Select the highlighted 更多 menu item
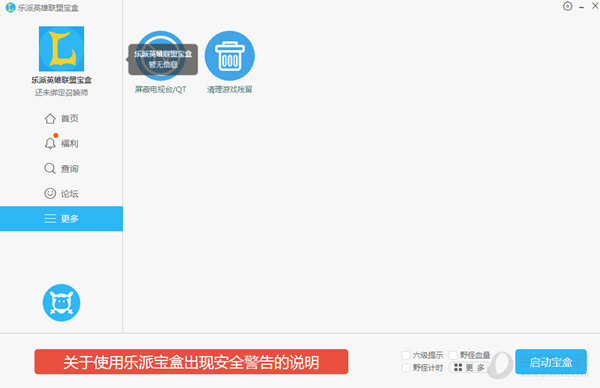This screenshot has height=388, width=600. click(x=61, y=218)
